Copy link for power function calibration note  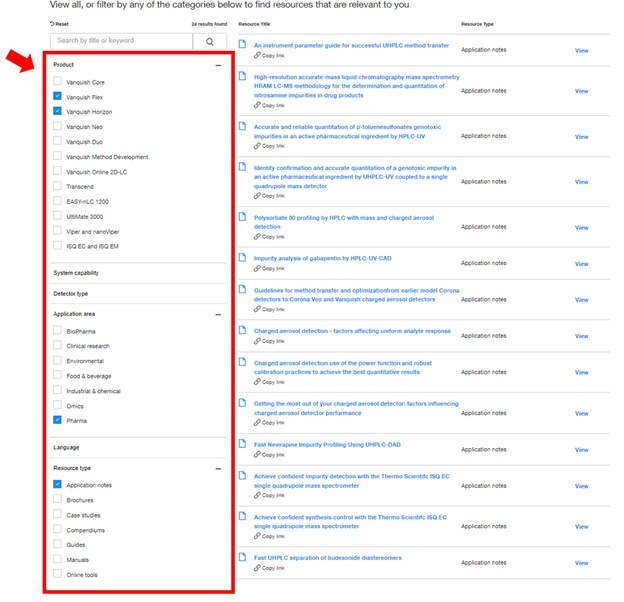pyautogui.click(x=269, y=382)
